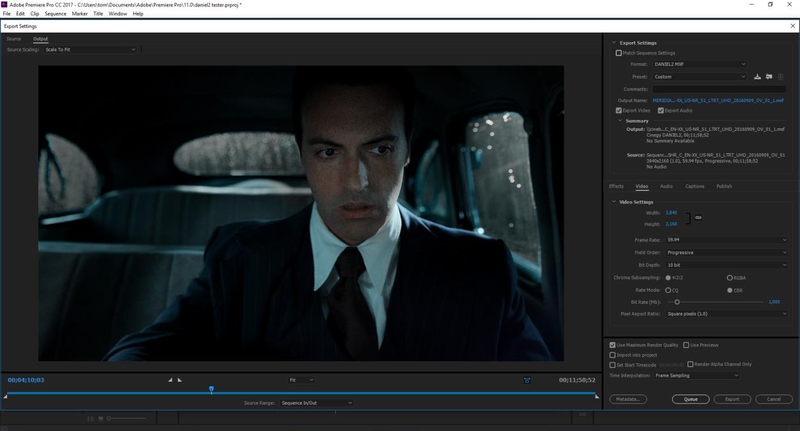
Task: Open the Source Scaling Scale To Fit dropdown
Action: point(90,49)
